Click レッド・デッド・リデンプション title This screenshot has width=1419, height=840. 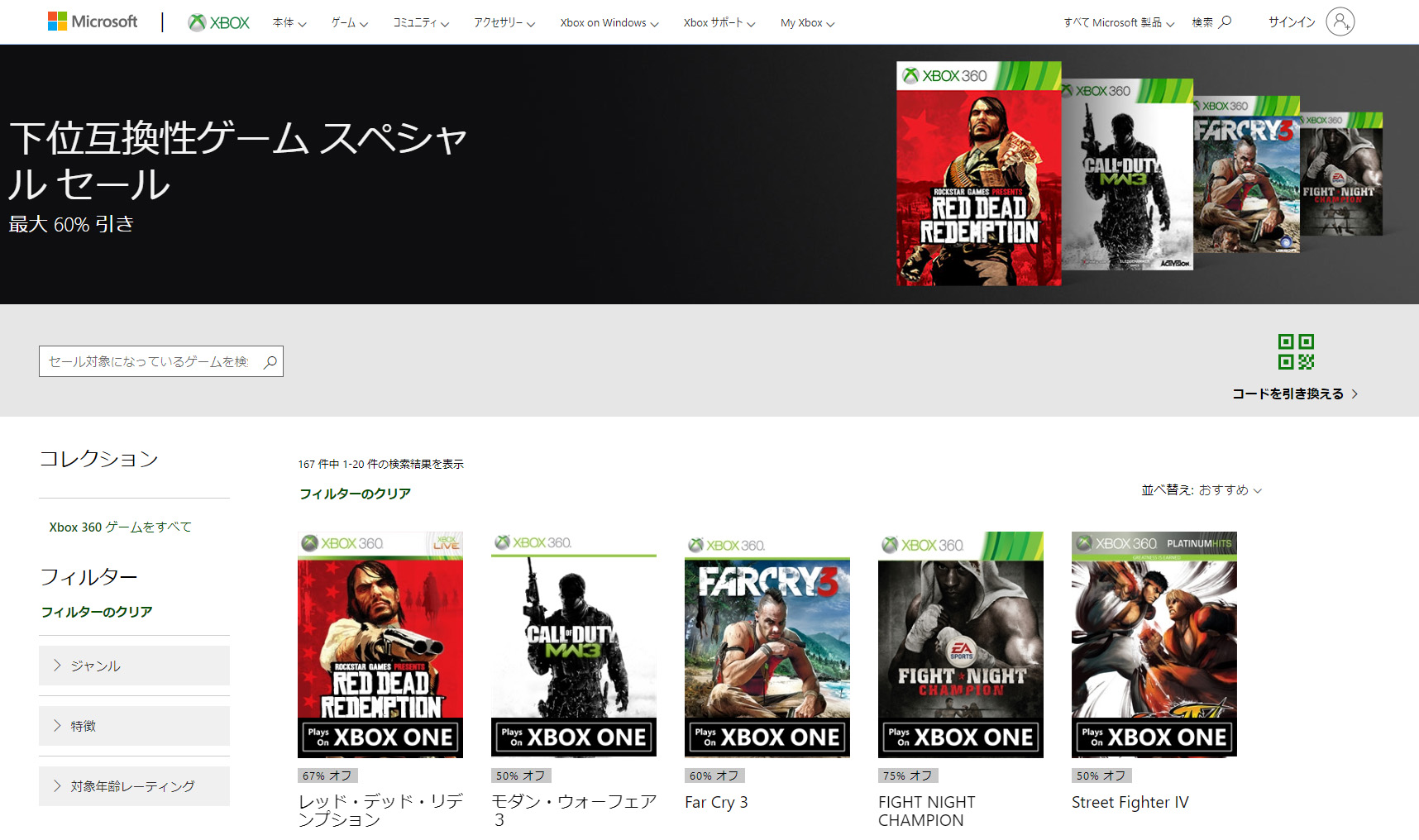click(x=380, y=810)
